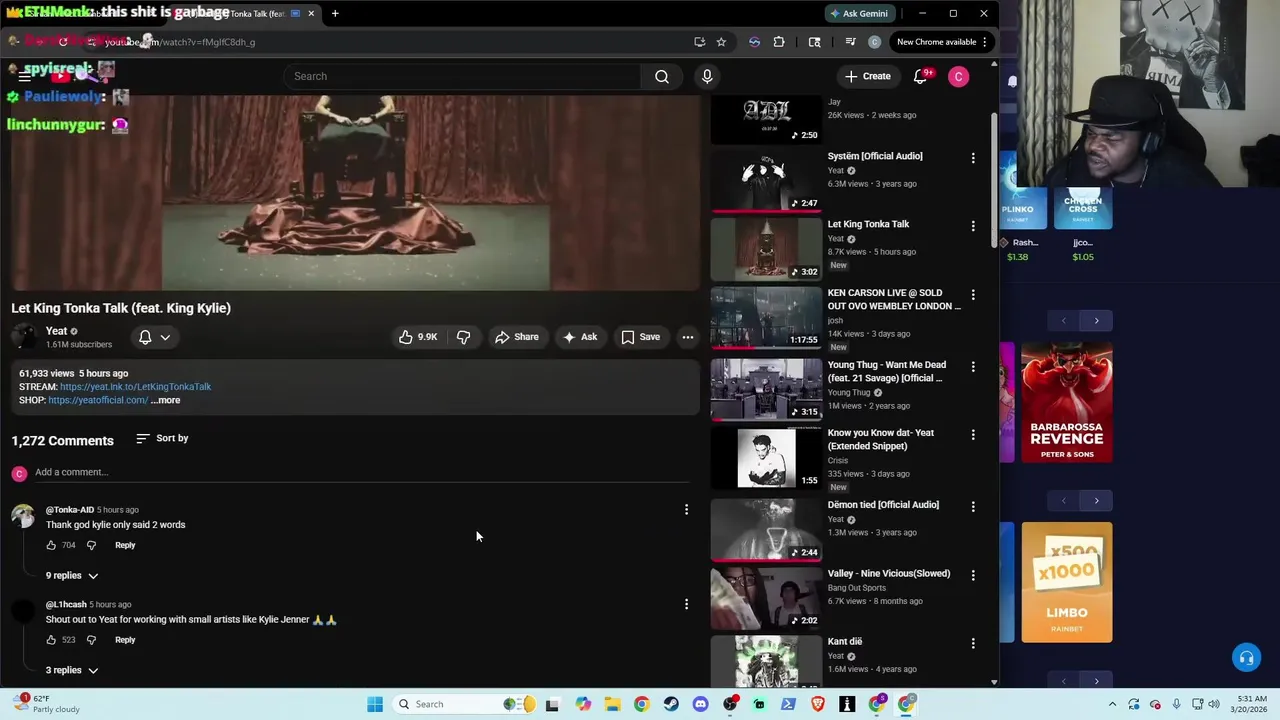Toggle Yeat channel notification bell dropdown
Viewport: 1280px width, 720px height.
tap(154, 337)
